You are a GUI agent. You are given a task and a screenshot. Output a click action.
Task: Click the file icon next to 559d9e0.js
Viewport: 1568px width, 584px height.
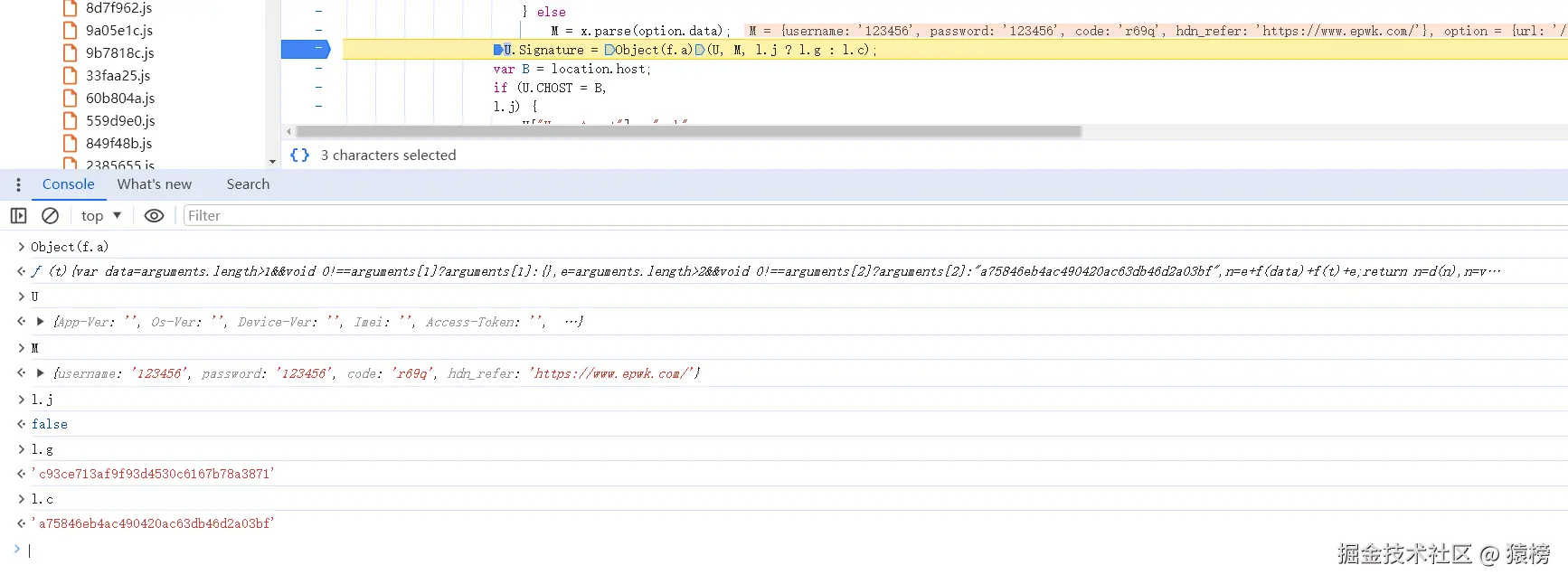click(x=70, y=120)
